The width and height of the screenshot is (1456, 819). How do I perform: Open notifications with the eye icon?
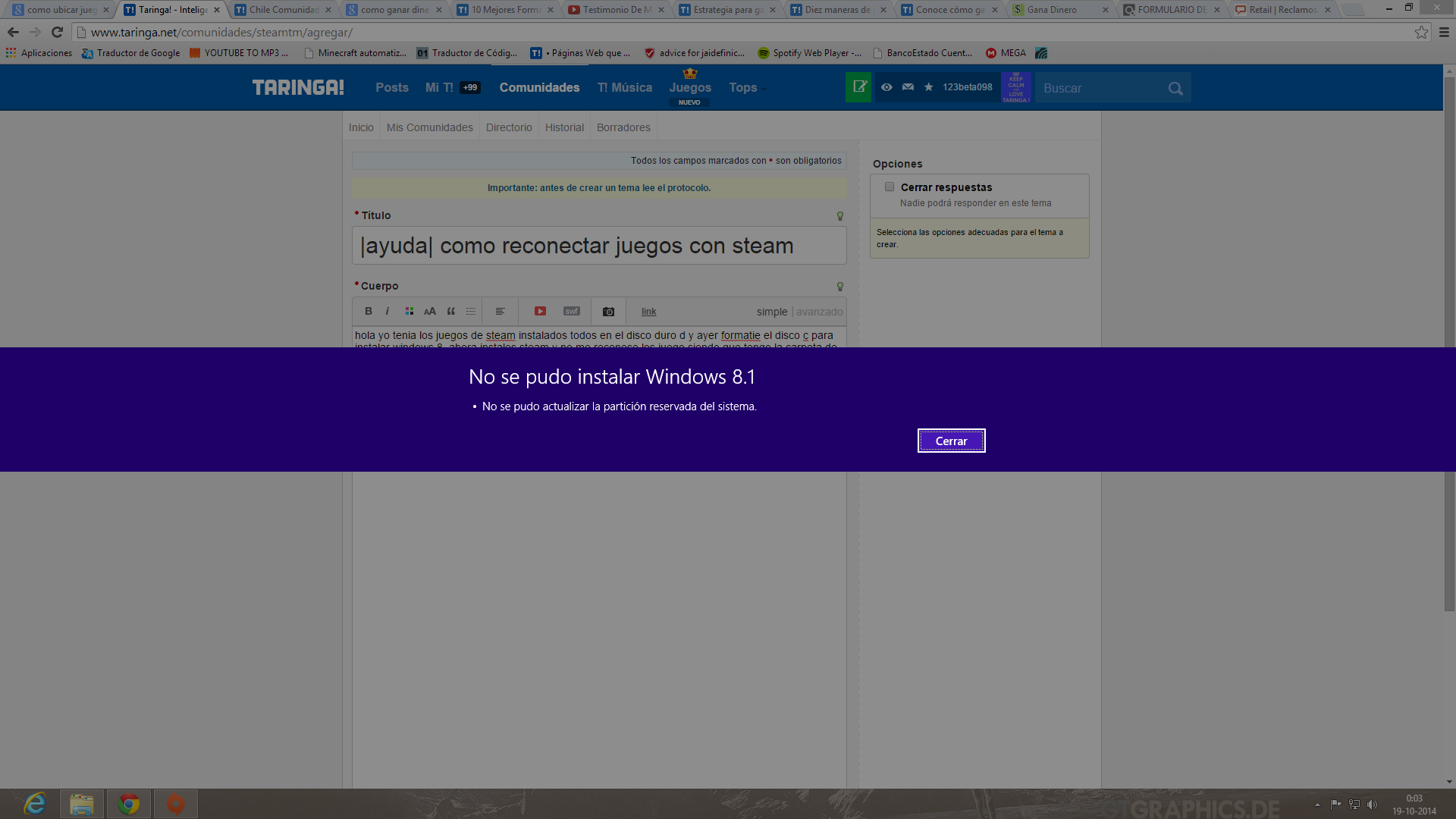click(886, 87)
